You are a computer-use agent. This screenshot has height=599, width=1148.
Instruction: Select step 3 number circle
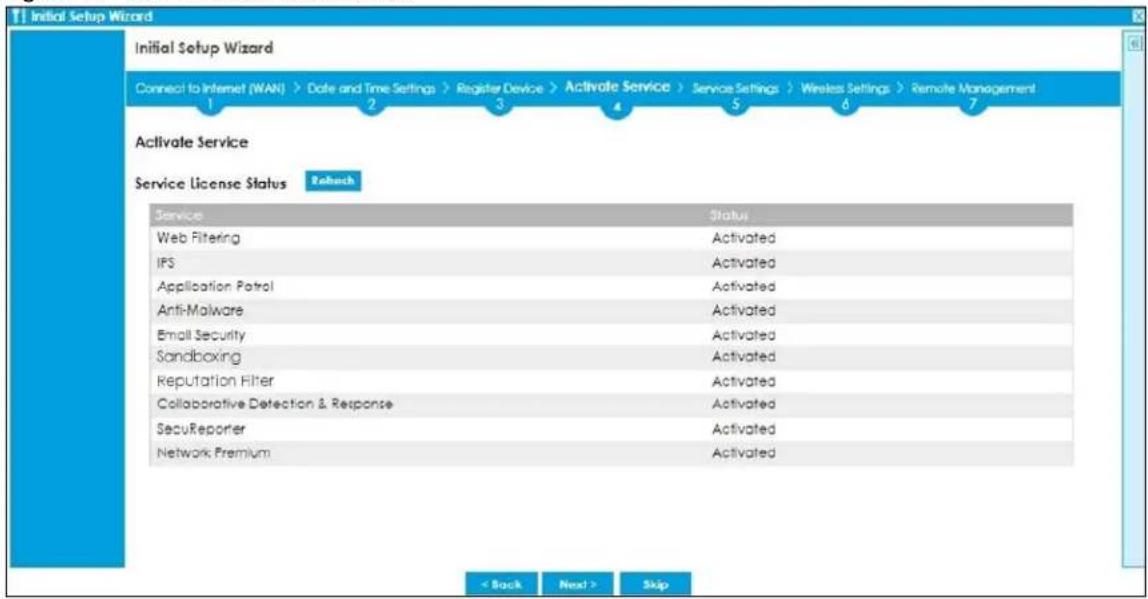tap(499, 105)
